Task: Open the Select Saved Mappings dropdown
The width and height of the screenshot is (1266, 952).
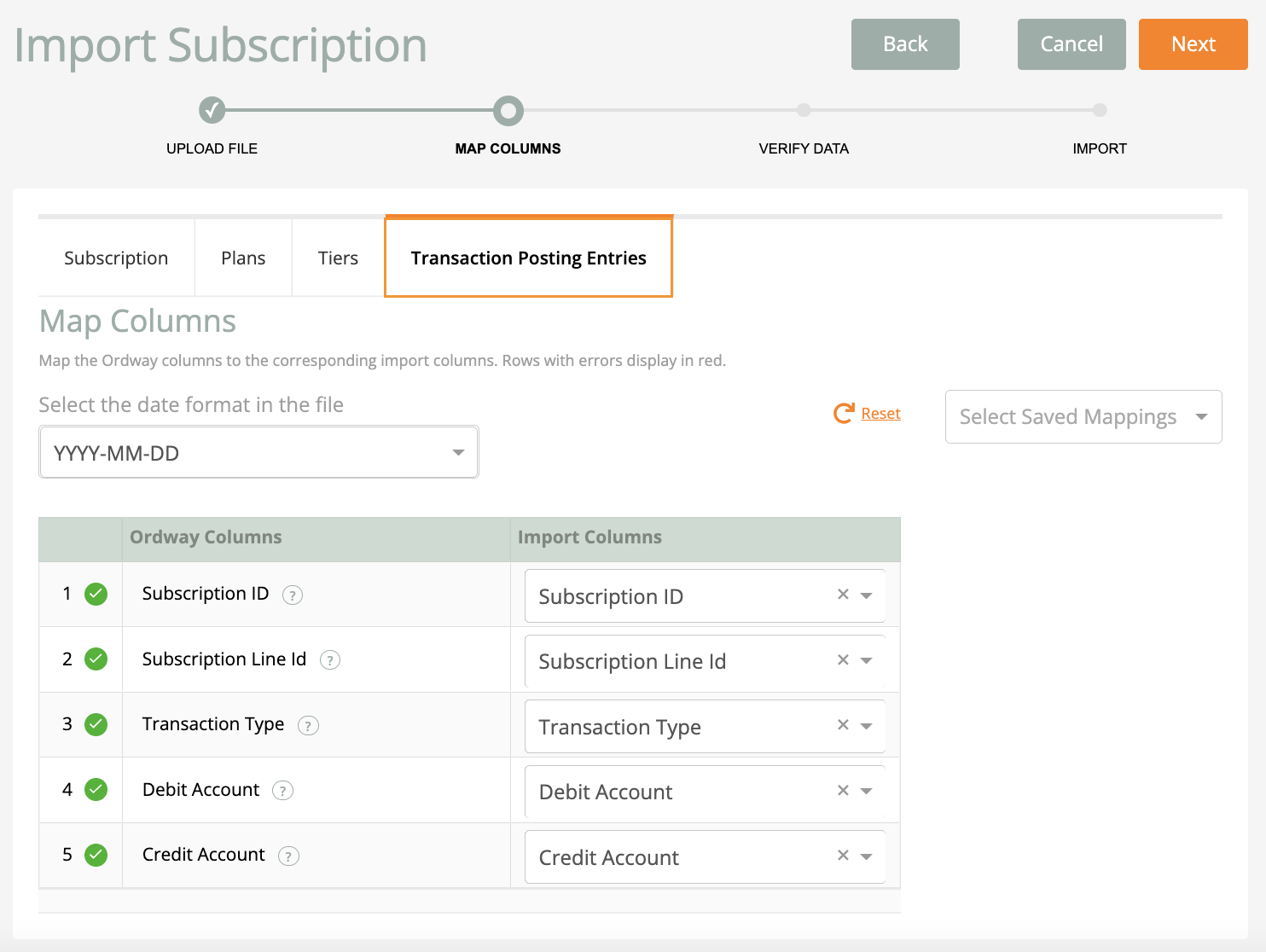Action: coord(1083,416)
